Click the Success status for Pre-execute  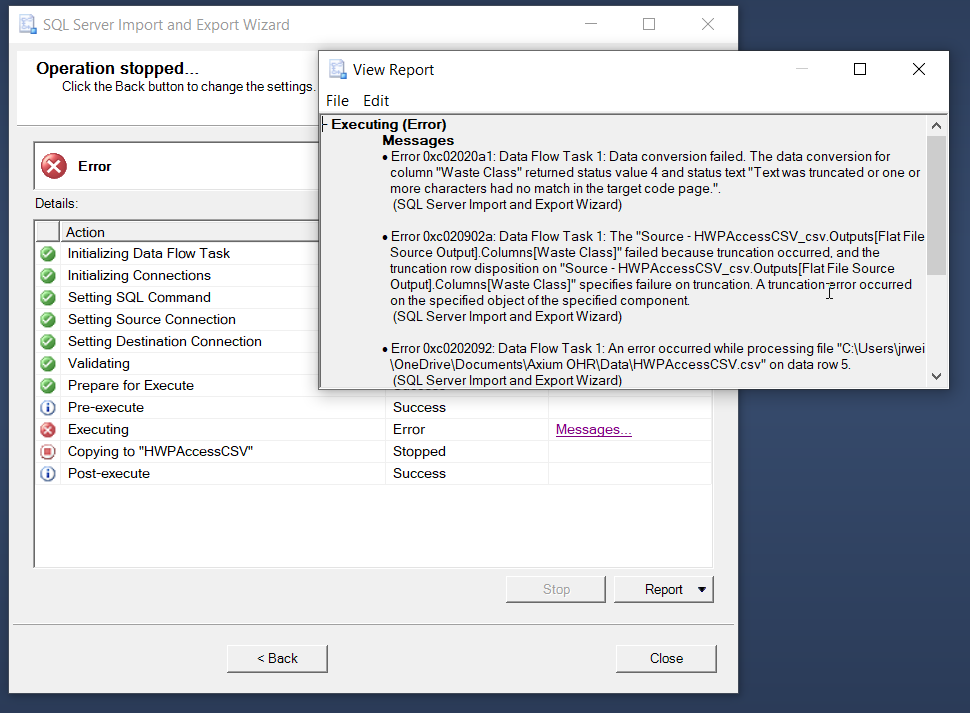point(419,408)
